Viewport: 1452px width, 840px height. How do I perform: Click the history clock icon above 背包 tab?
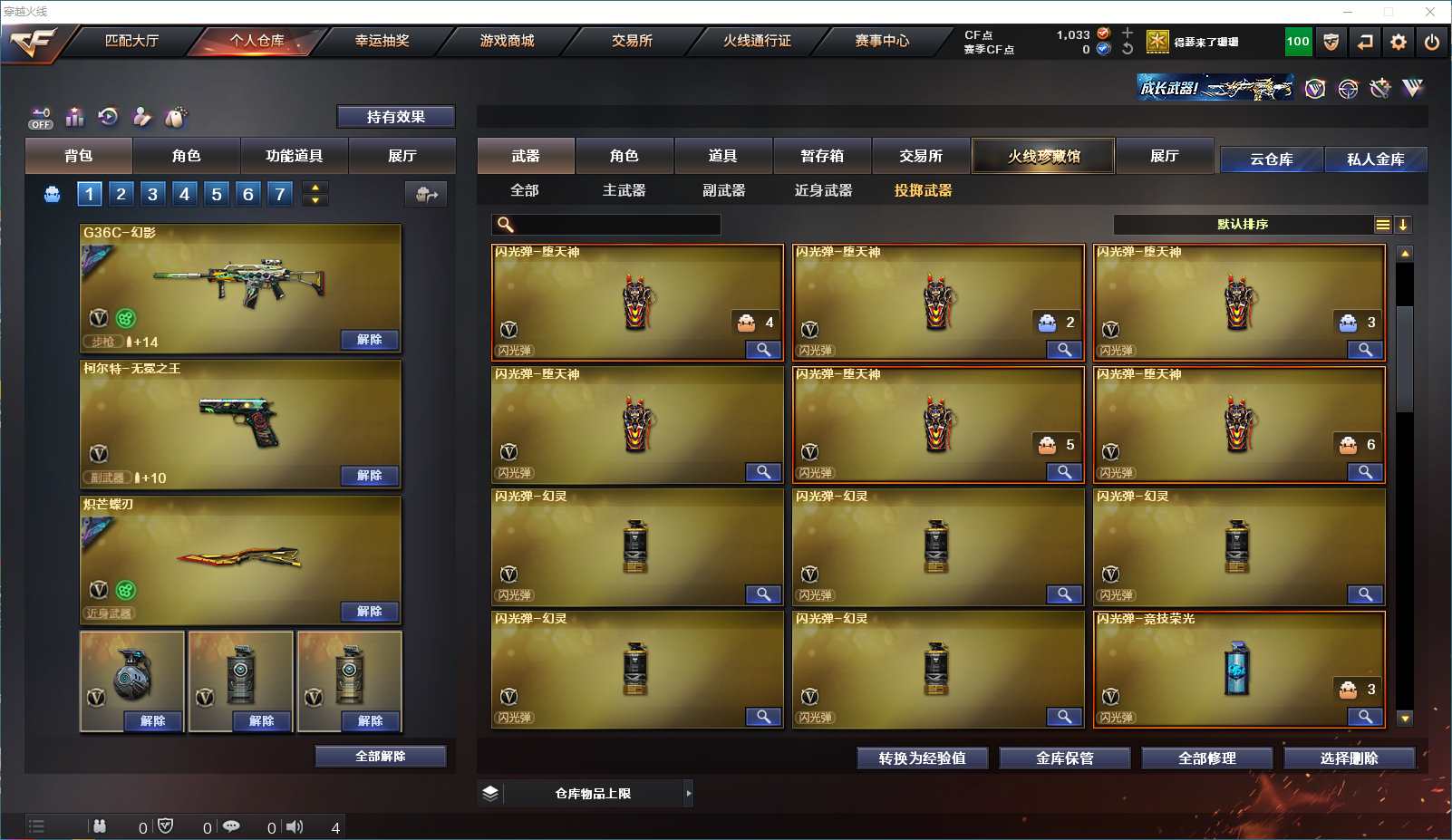pyautogui.click(x=108, y=117)
